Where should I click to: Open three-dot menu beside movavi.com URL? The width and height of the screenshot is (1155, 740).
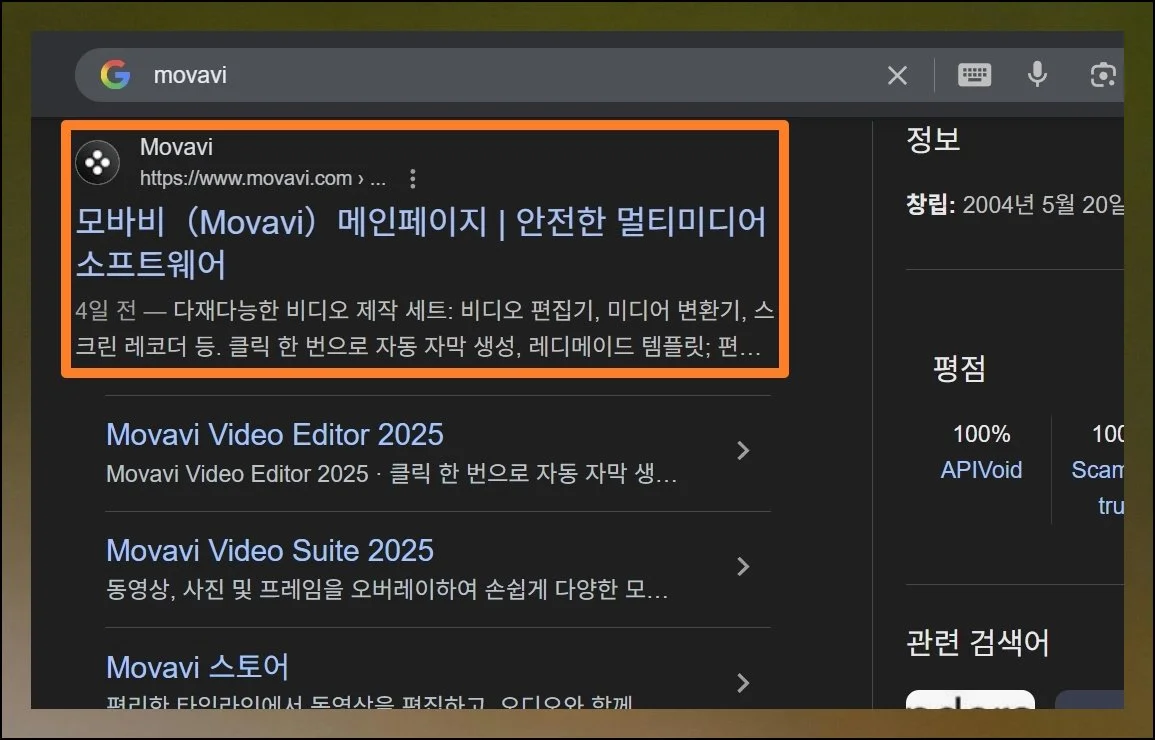[413, 179]
